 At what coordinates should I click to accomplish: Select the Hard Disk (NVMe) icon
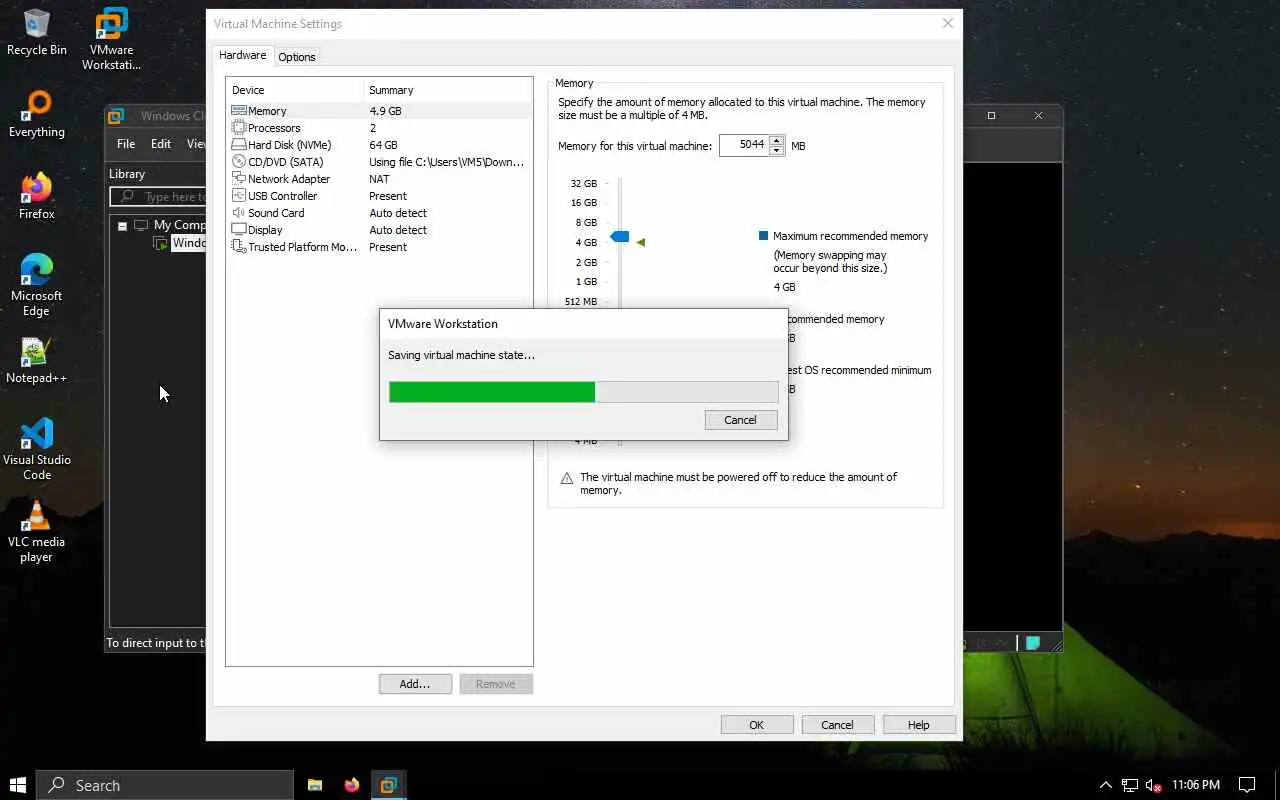point(239,145)
